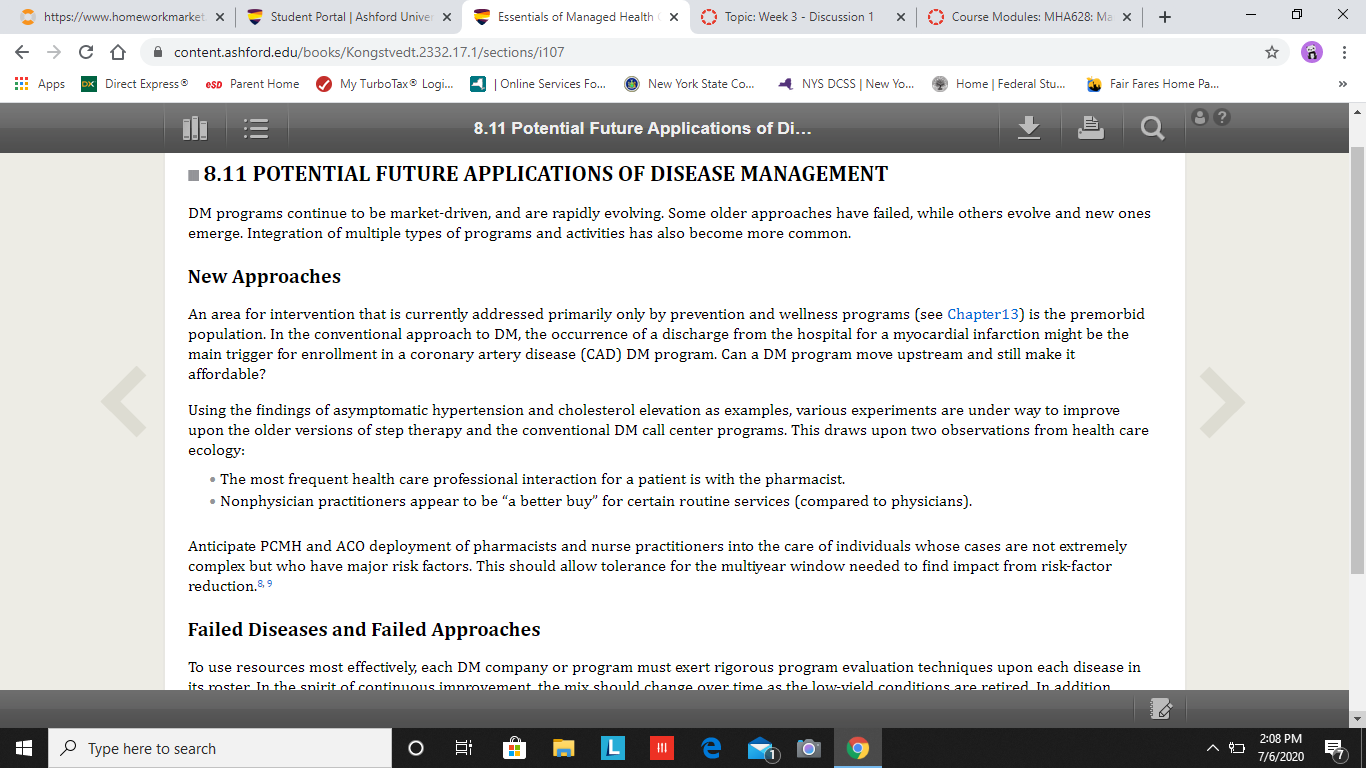Switch to Topic: Week 3 Discussion tab

(x=803, y=17)
